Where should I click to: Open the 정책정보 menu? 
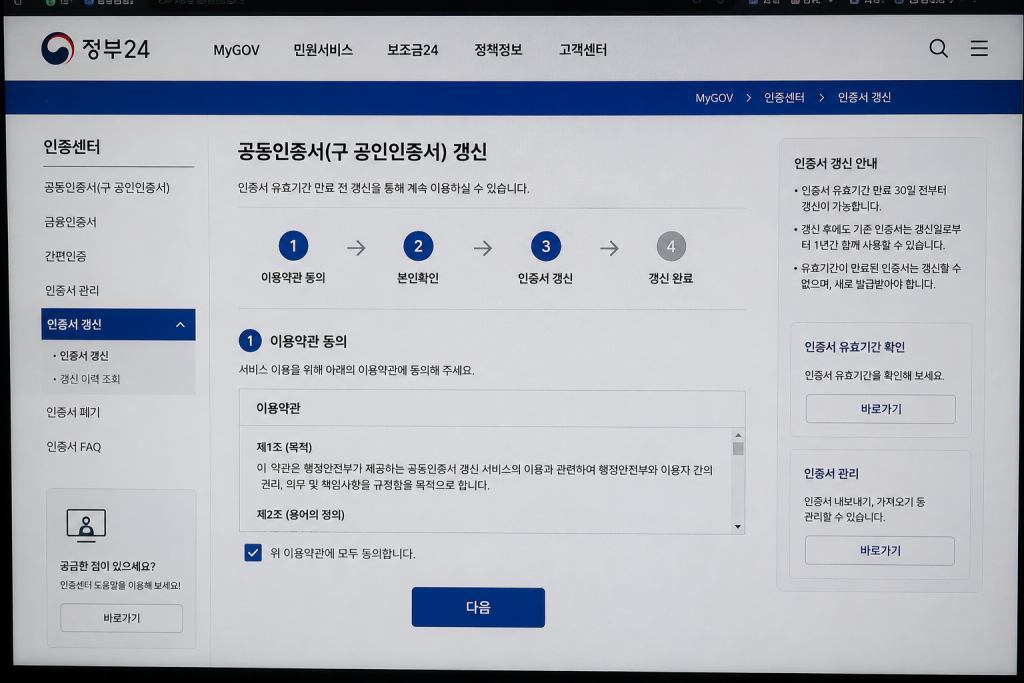(498, 50)
